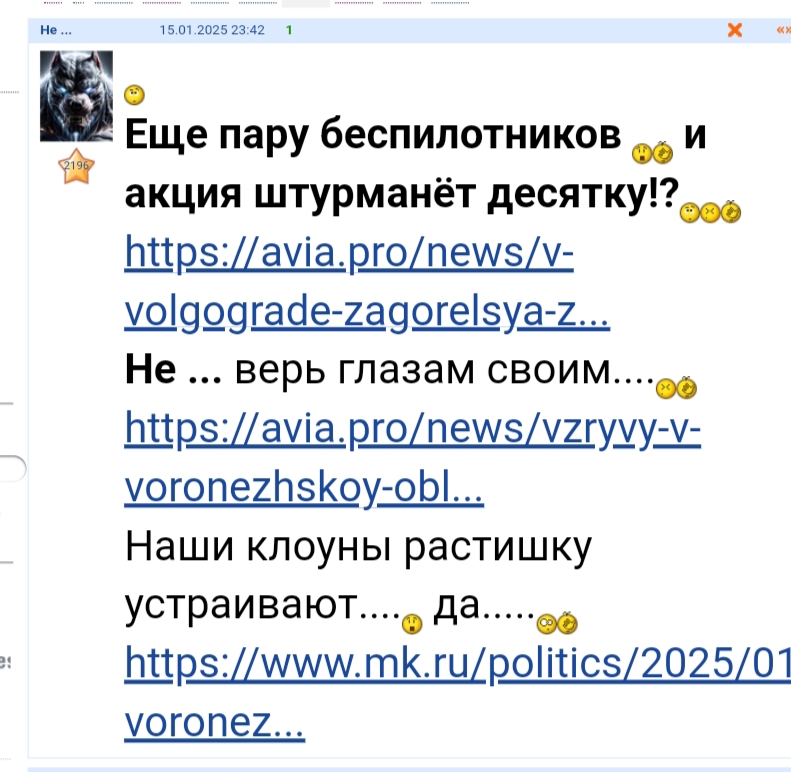Click the orange quote marks icon in header
Image resolution: width=791 pixels, height=772 pixels.
(x=783, y=30)
